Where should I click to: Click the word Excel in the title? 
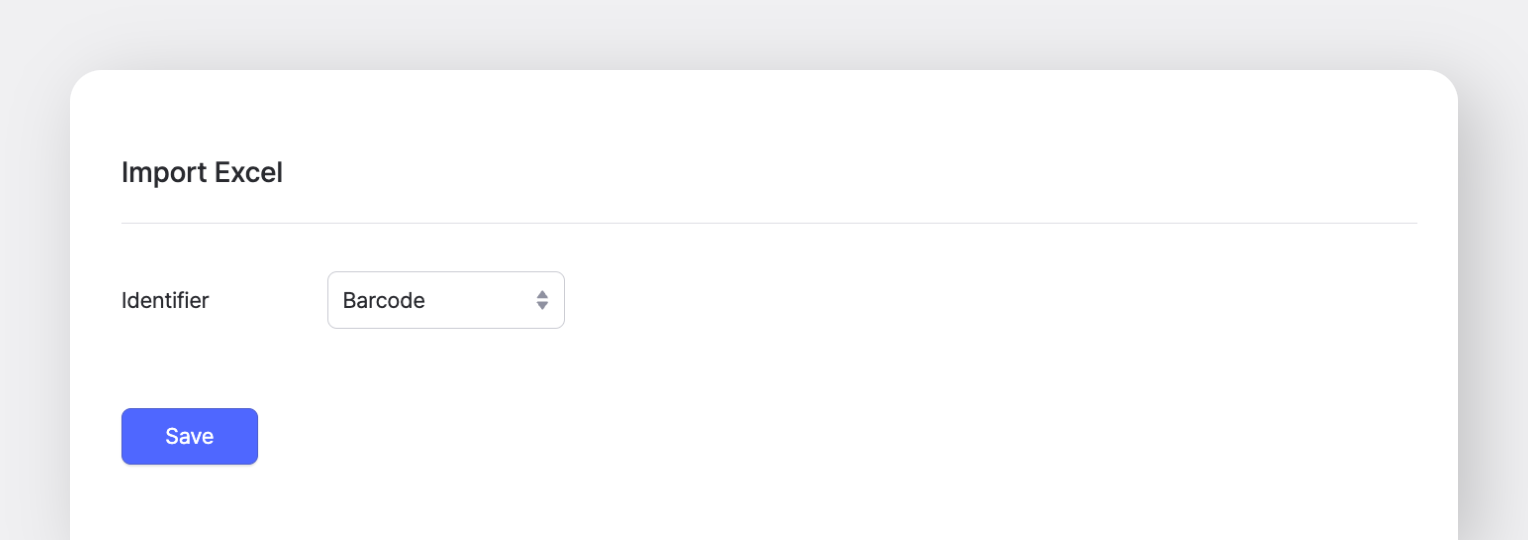click(249, 173)
